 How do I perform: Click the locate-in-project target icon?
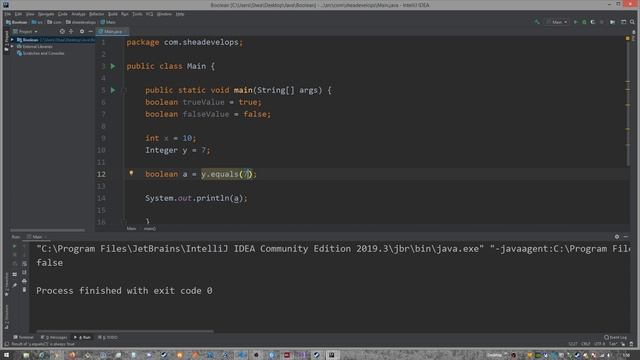click(x=62, y=31)
